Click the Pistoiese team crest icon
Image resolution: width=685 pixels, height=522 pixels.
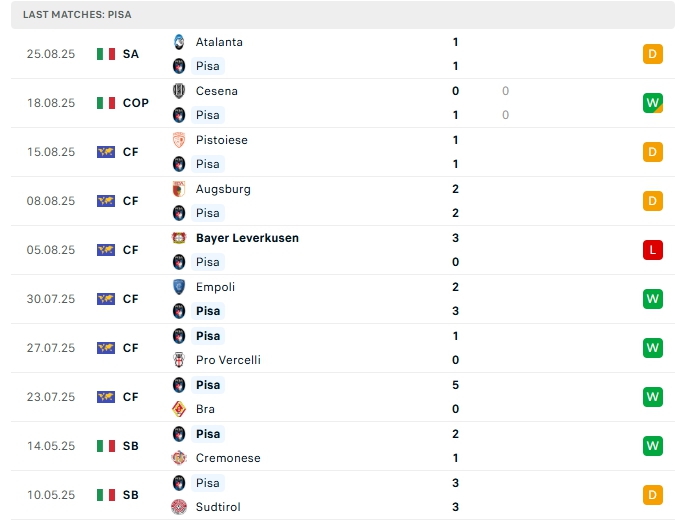tap(179, 140)
